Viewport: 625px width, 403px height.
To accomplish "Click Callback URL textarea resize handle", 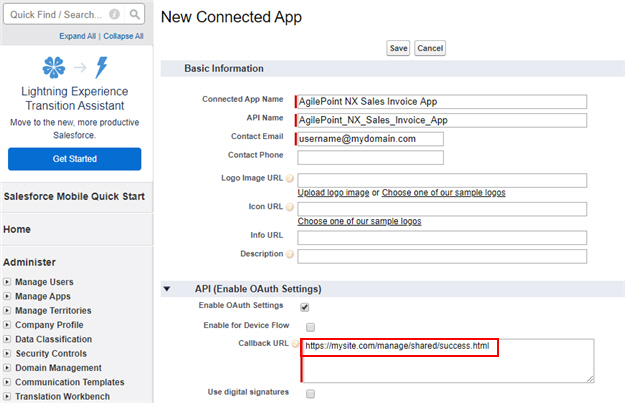I will [590, 379].
